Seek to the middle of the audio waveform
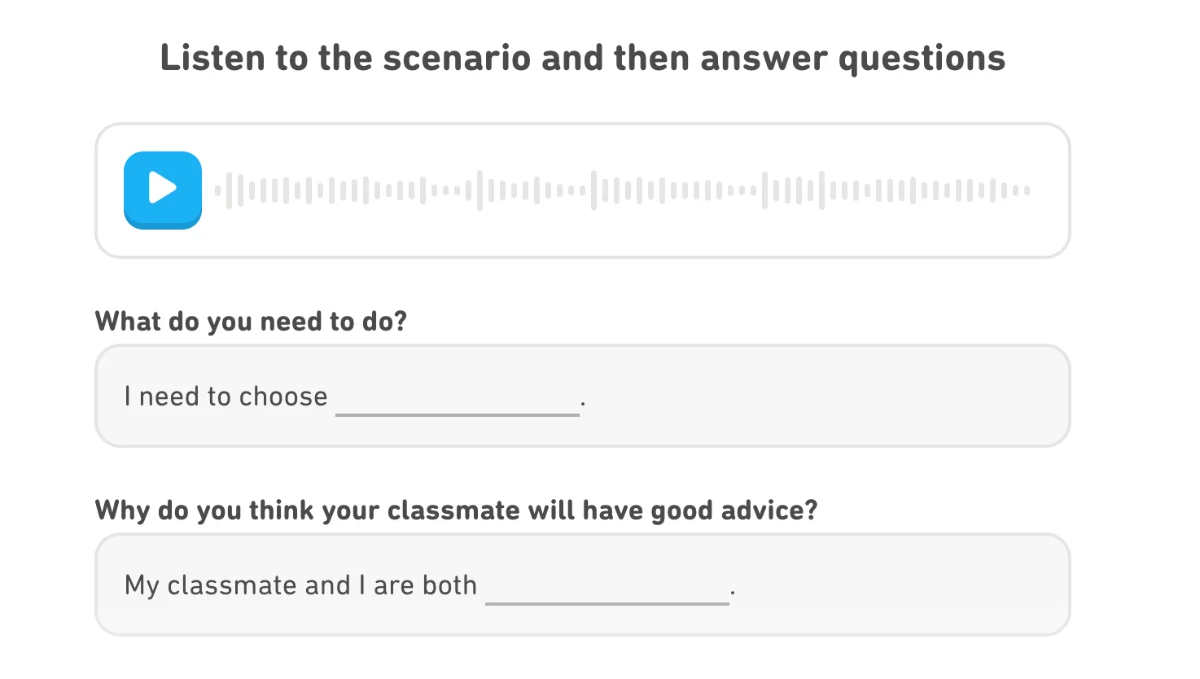 622,190
